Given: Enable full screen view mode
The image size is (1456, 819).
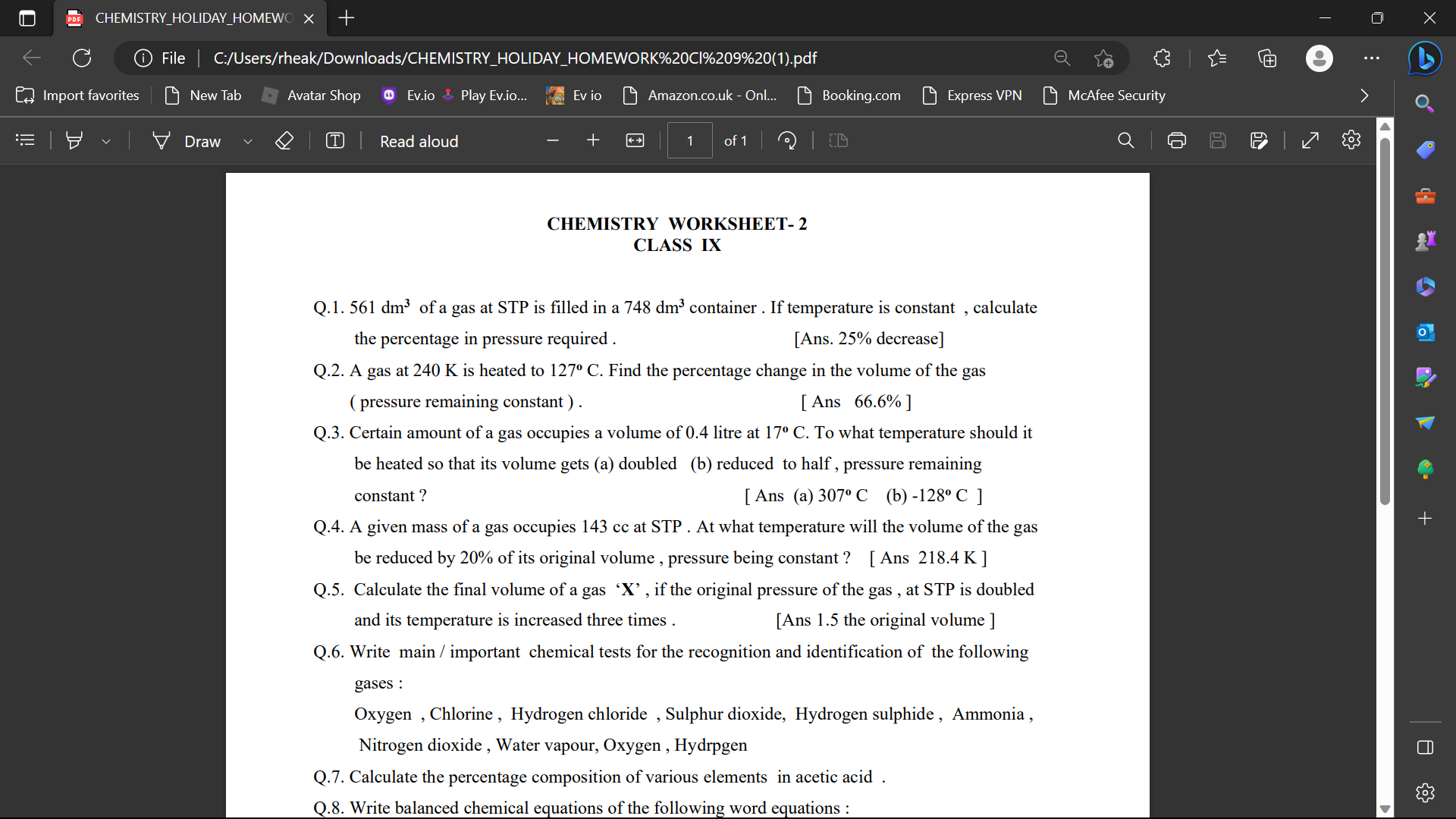Looking at the screenshot, I should point(1310,140).
